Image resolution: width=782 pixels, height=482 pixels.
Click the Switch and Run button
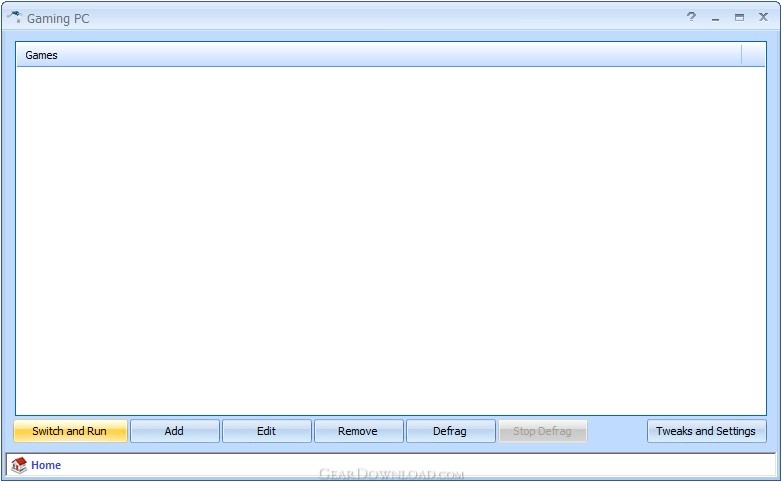click(x=70, y=431)
